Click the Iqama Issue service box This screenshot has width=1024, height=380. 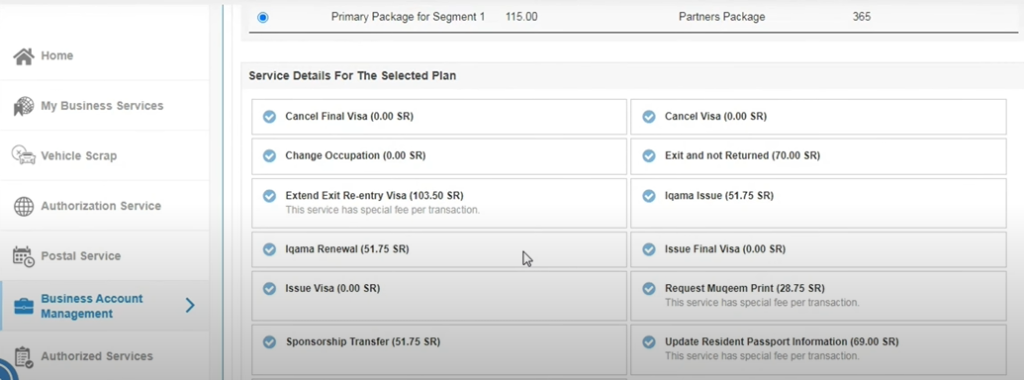tap(818, 203)
